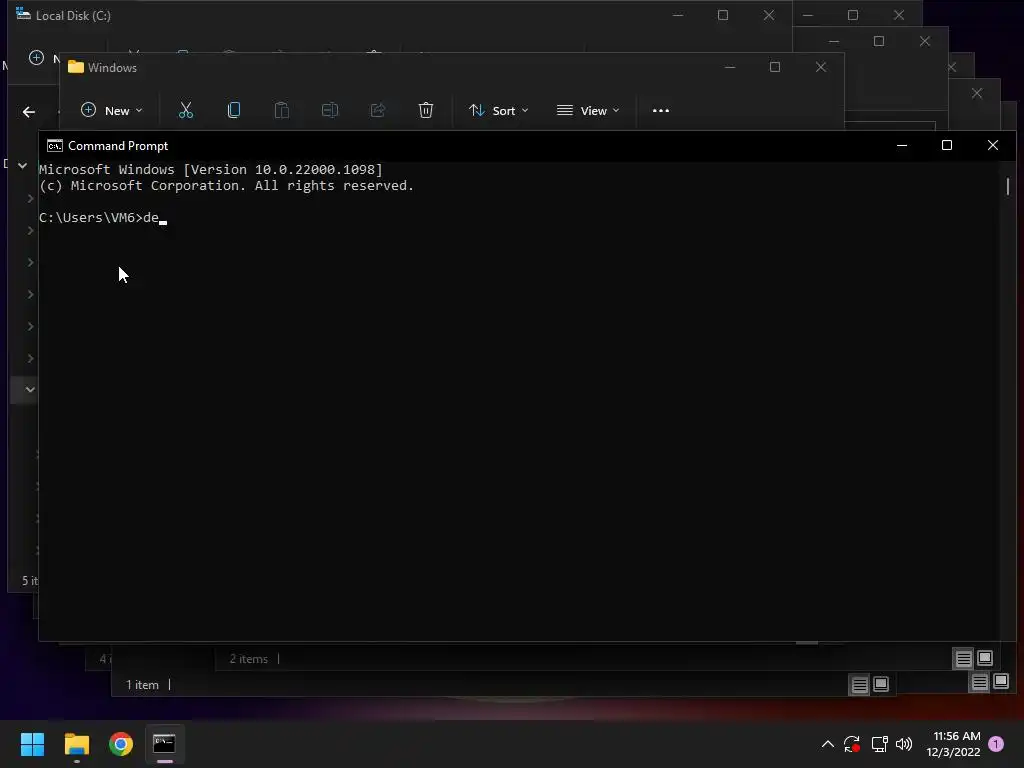Image resolution: width=1024 pixels, height=768 pixels.
Task: Click the back arrow in Local Disk window
Action: (29, 112)
